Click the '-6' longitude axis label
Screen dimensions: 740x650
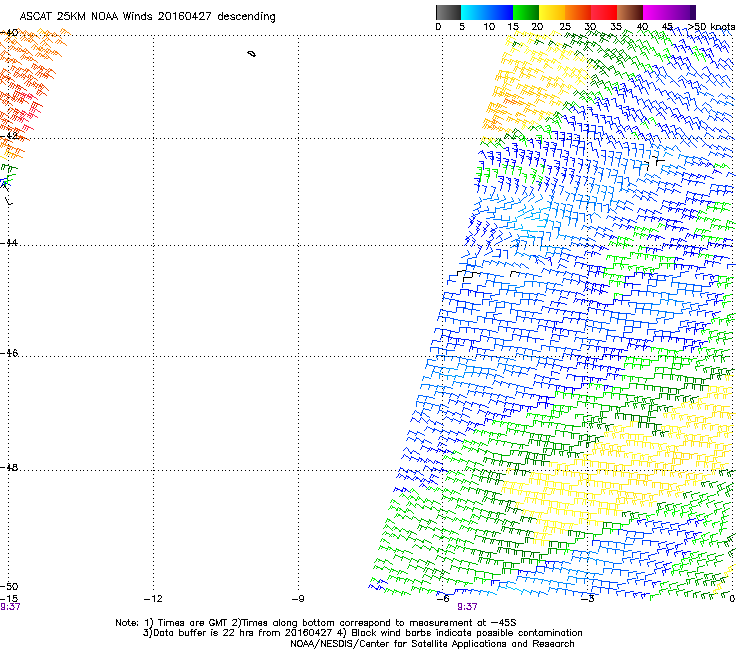tap(442, 599)
